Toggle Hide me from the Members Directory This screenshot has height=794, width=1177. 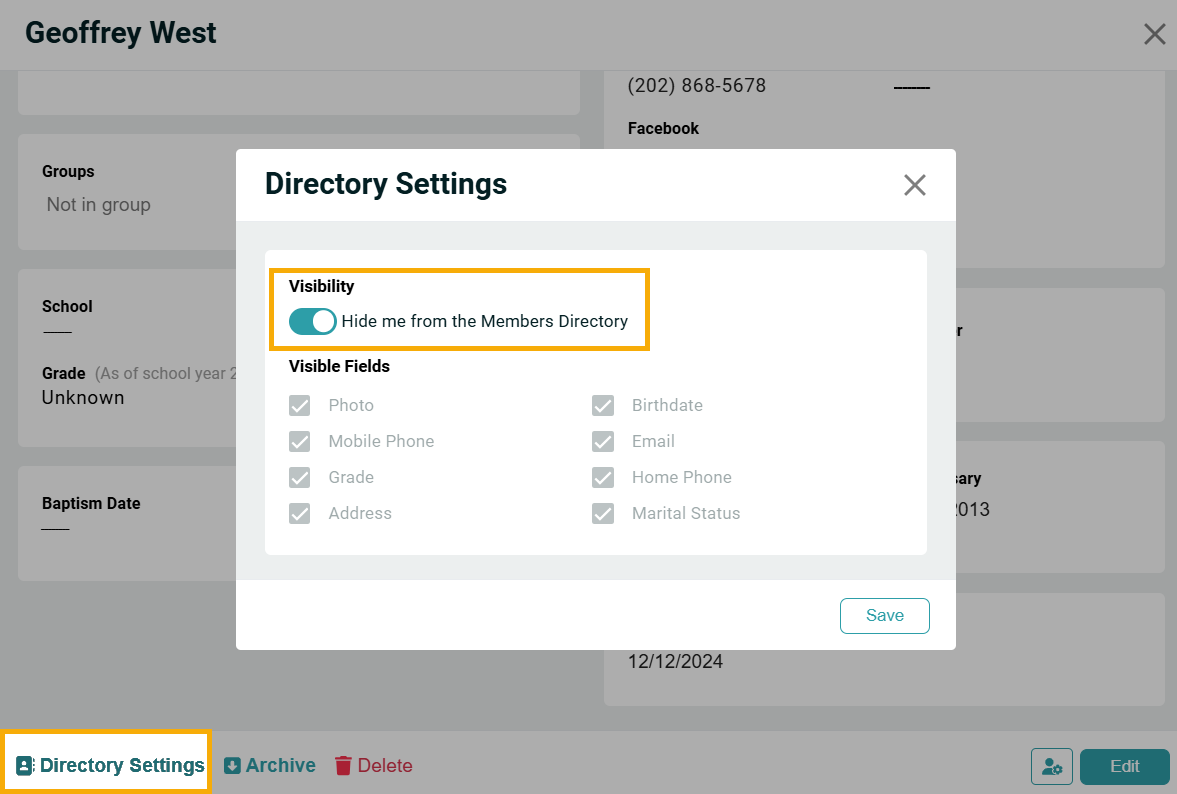point(312,321)
